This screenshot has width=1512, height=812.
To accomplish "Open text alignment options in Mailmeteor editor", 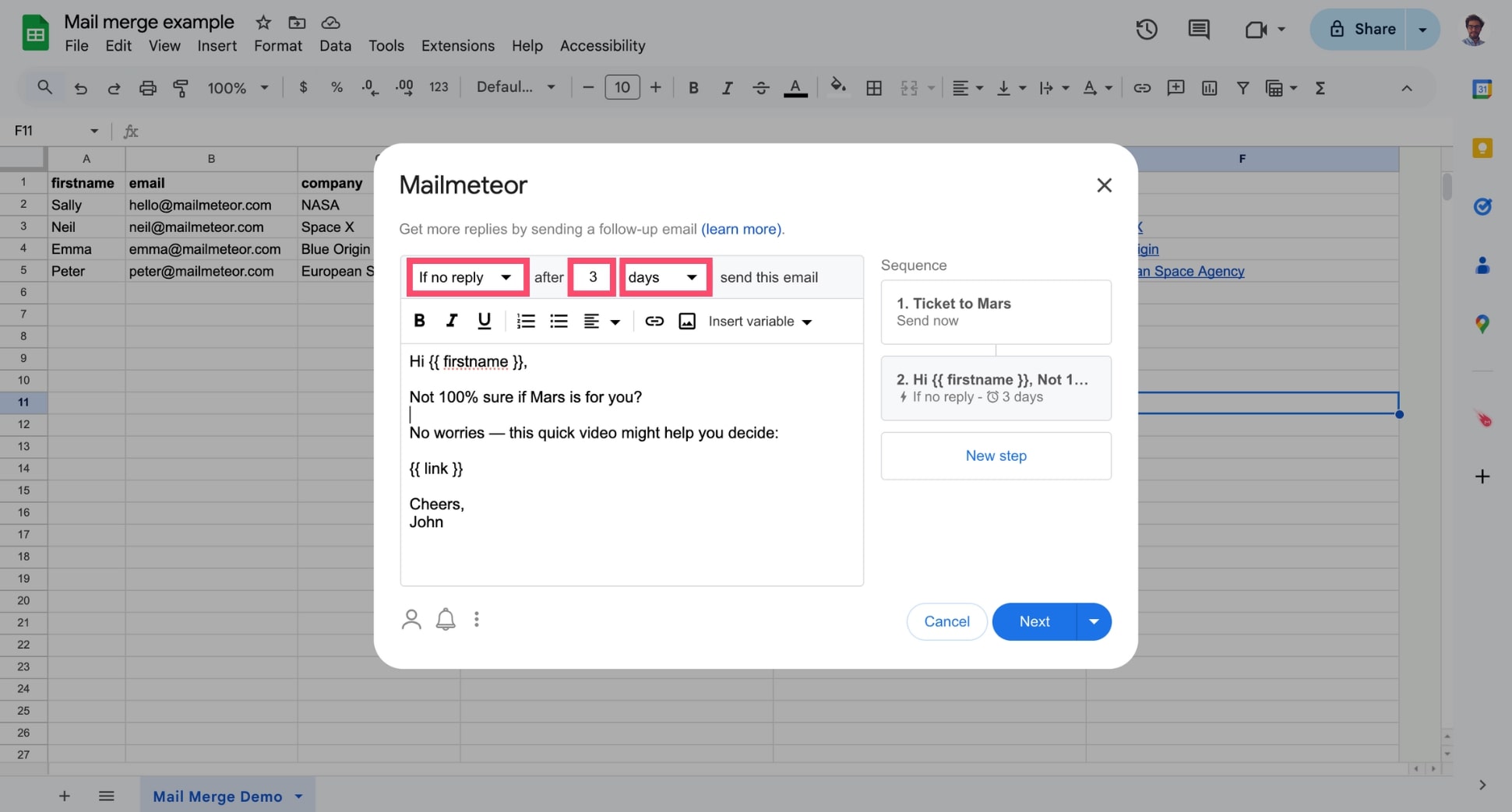I will (x=601, y=321).
